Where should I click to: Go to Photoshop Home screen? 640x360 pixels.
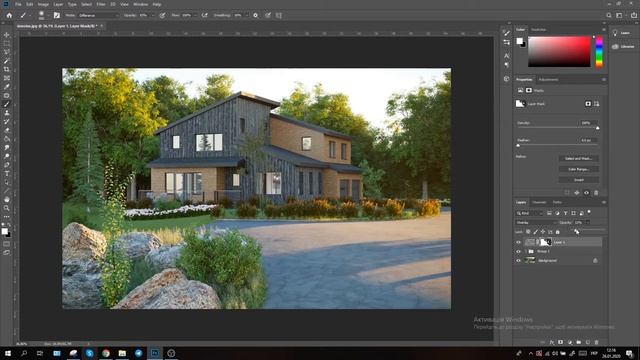[x=9, y=15]
